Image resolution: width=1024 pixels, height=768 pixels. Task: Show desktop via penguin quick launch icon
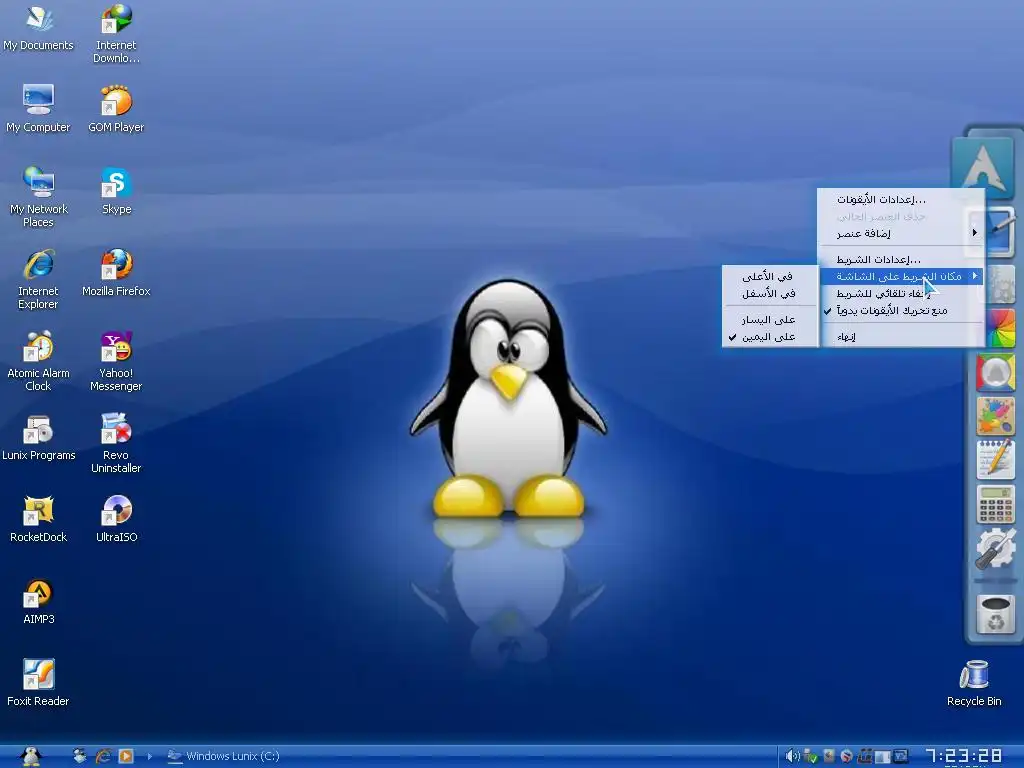[x=79, y=756]
